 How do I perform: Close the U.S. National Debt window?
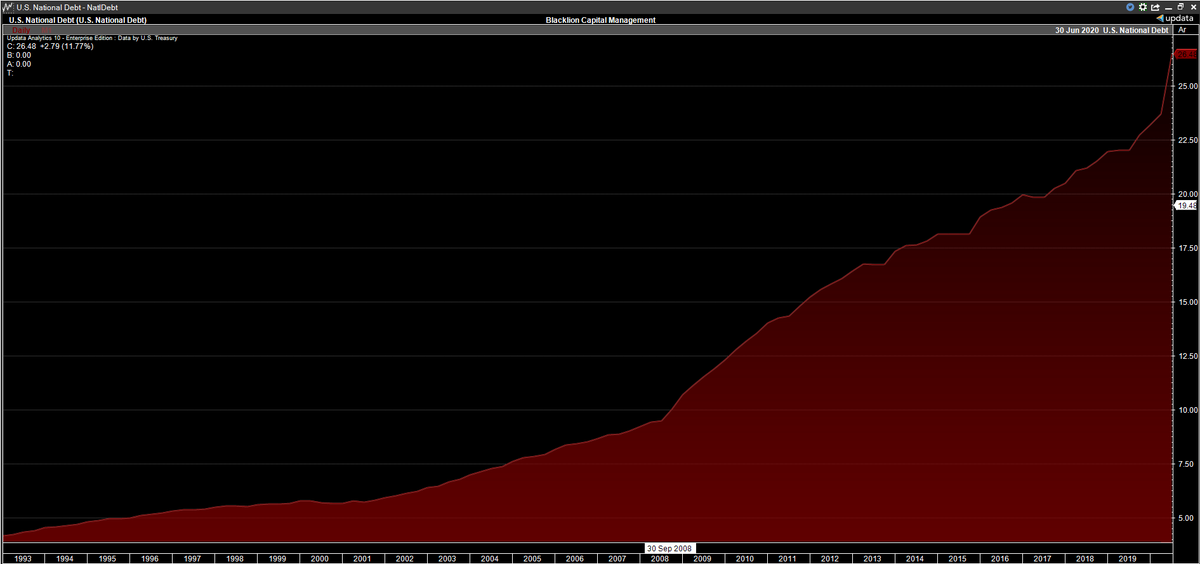pyautogui.click(x=1193, y=7)
